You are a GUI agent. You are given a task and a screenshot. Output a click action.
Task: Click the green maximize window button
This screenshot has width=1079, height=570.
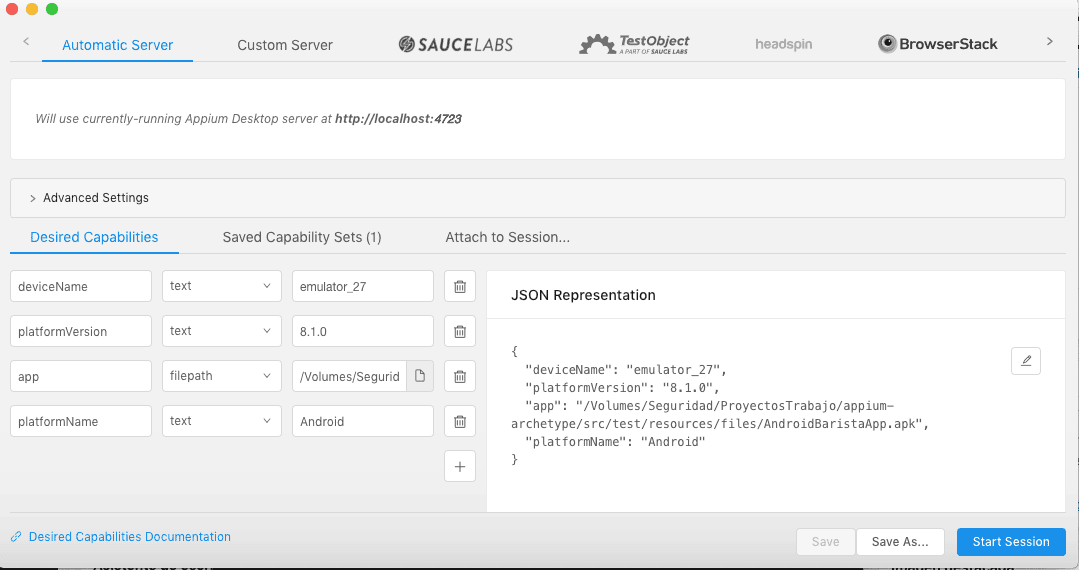[52, 9]
